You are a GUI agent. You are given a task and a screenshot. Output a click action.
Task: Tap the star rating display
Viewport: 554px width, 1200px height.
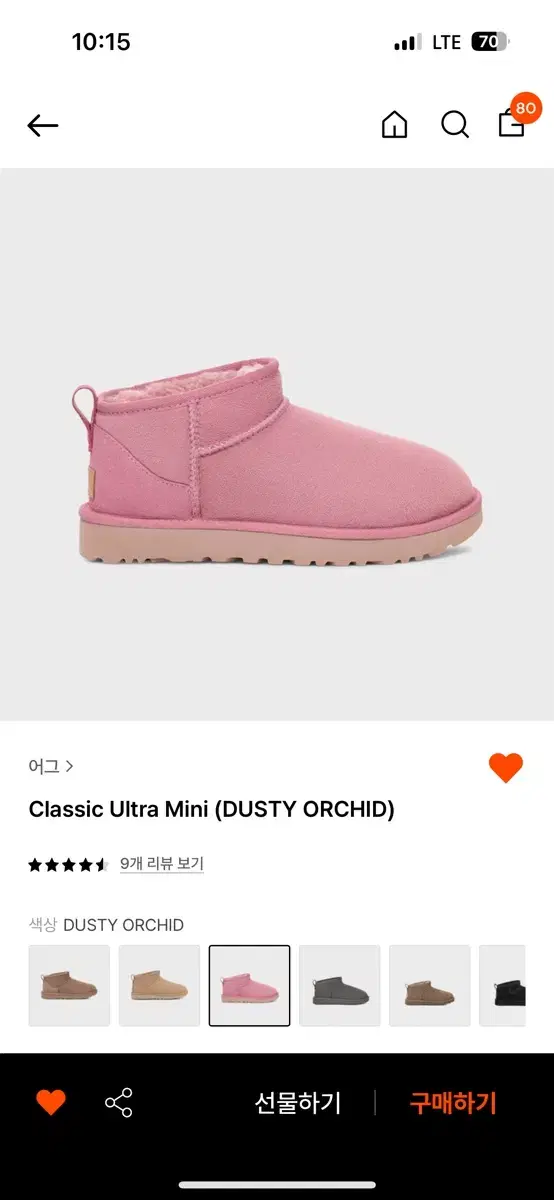point(68,865)
